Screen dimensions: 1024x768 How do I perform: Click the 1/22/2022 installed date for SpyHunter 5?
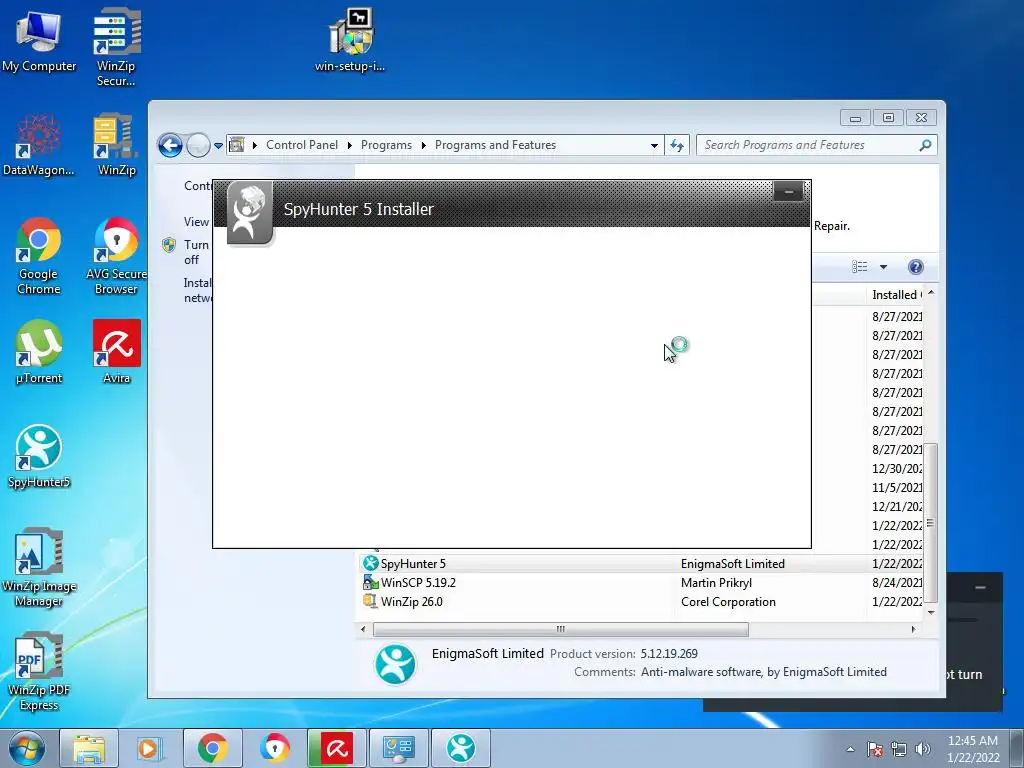(897, 563)
